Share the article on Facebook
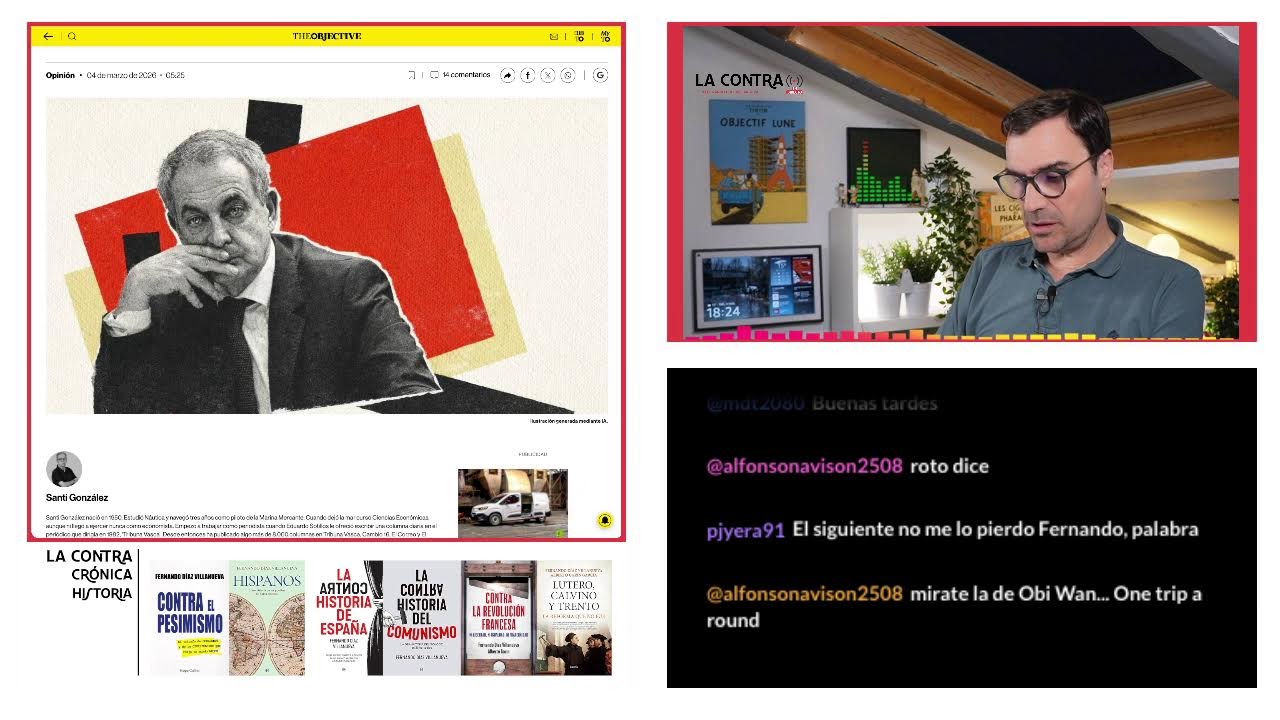1280x720 pixels. tap(528, 75)
